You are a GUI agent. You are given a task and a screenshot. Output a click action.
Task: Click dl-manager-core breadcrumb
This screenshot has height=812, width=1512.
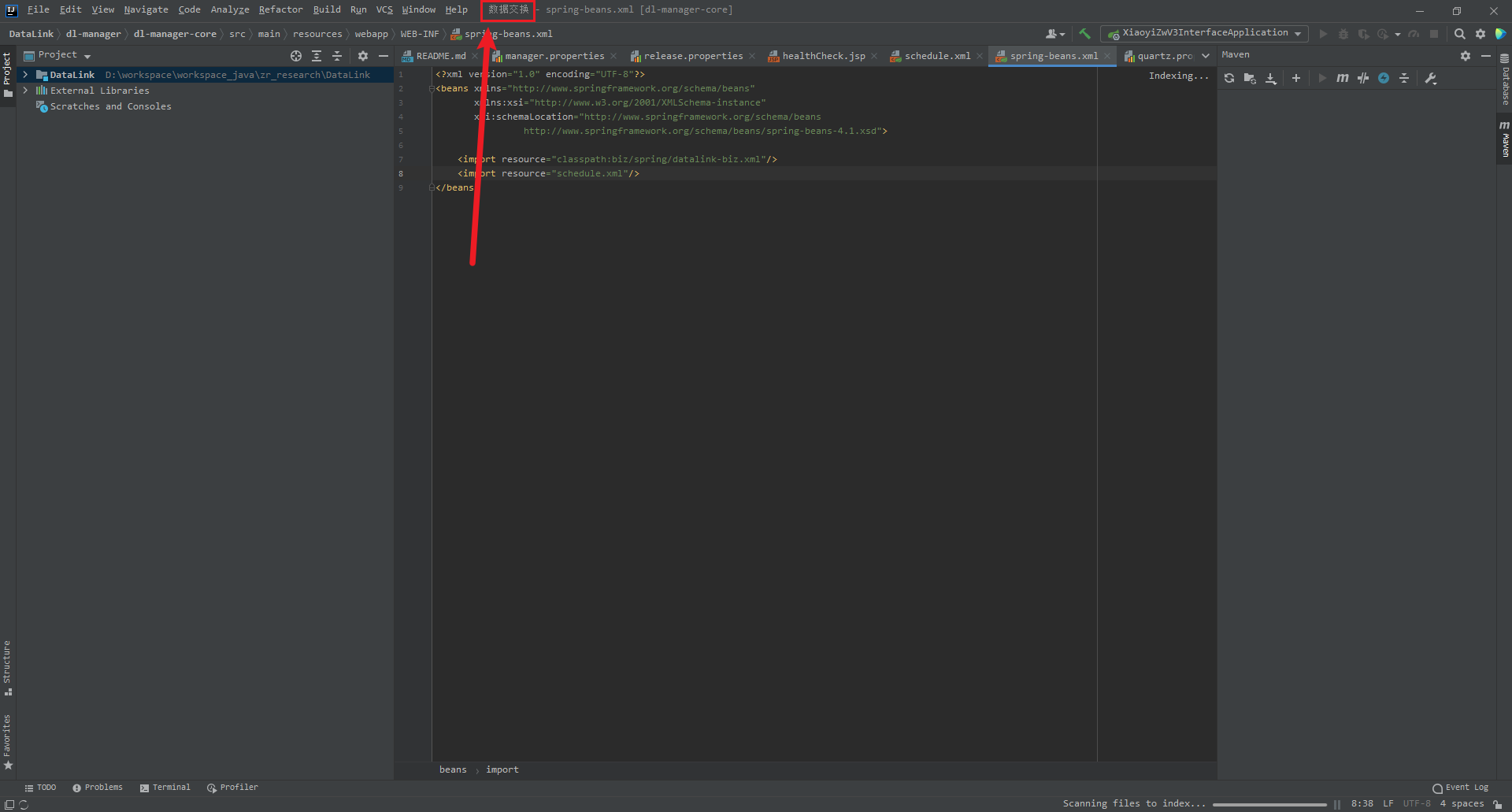(x=175, y=34)
